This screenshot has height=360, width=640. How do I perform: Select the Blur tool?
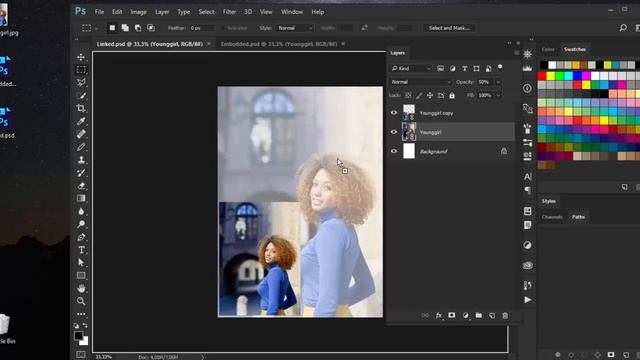[x=81, y=211]
